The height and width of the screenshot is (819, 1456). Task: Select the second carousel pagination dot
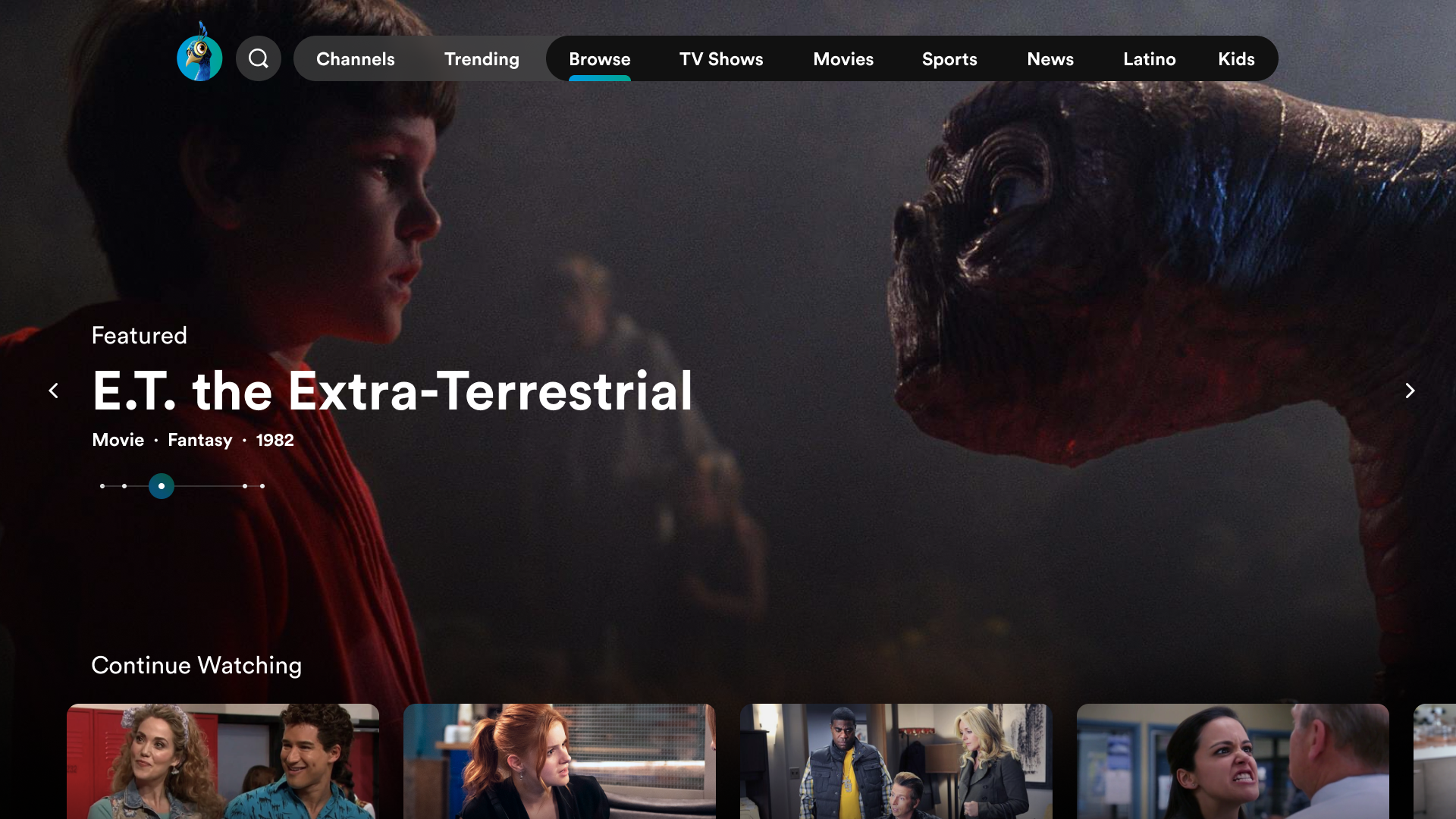coord(124,486)
